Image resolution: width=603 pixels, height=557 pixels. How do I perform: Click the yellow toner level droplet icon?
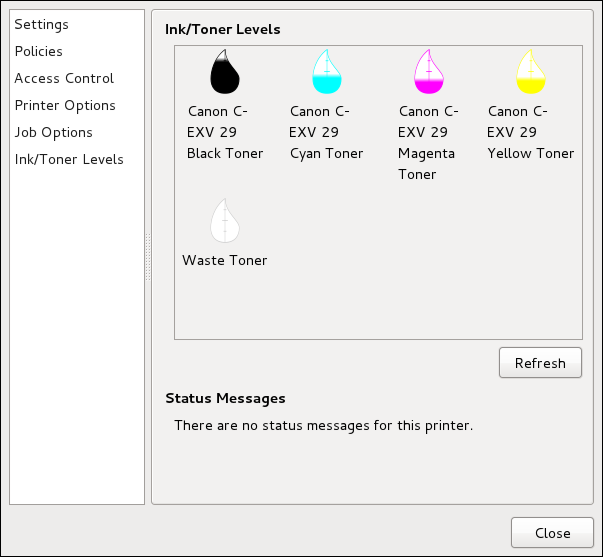click(x=530, y=72)
